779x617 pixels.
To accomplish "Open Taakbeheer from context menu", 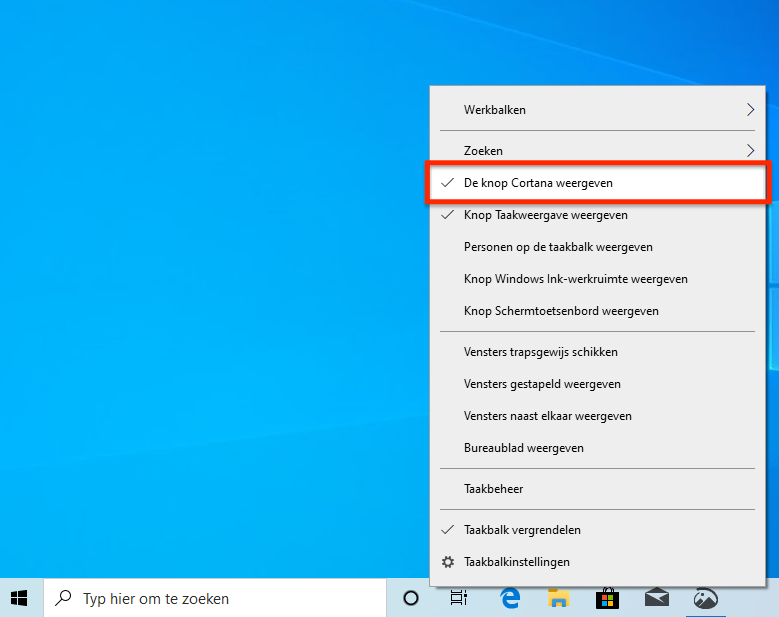I will 493,489.
